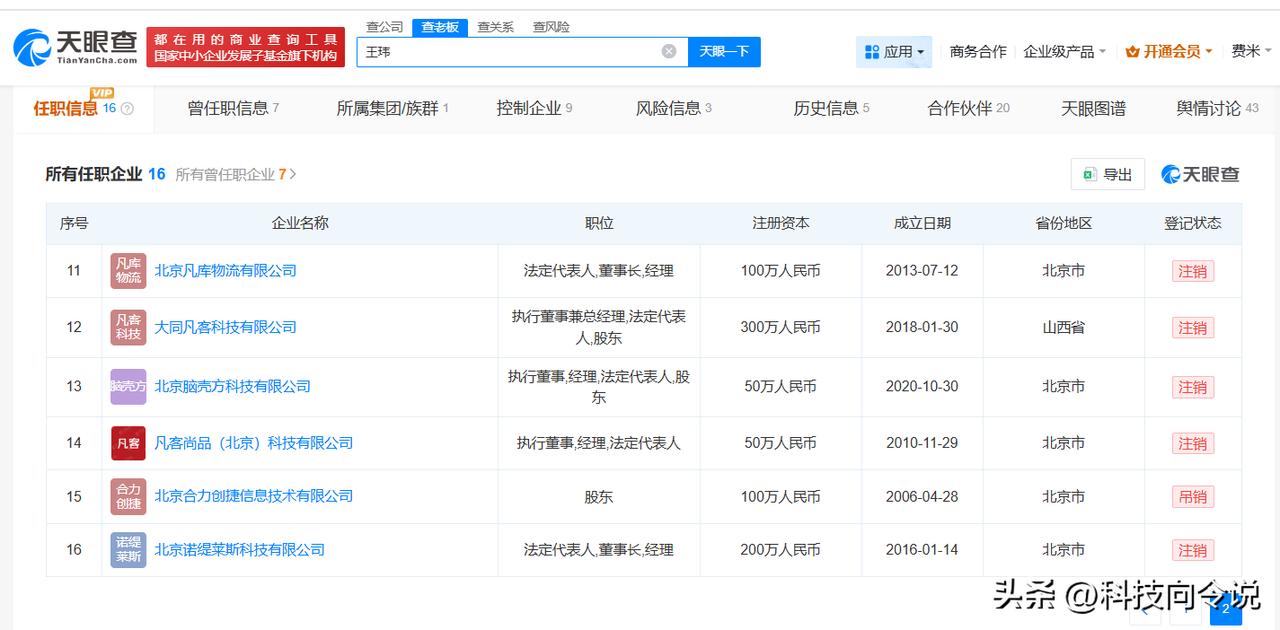Click the 天眼查 logo in header
Viewport: 1280px width, 630px height.
[x=75, y=46]
